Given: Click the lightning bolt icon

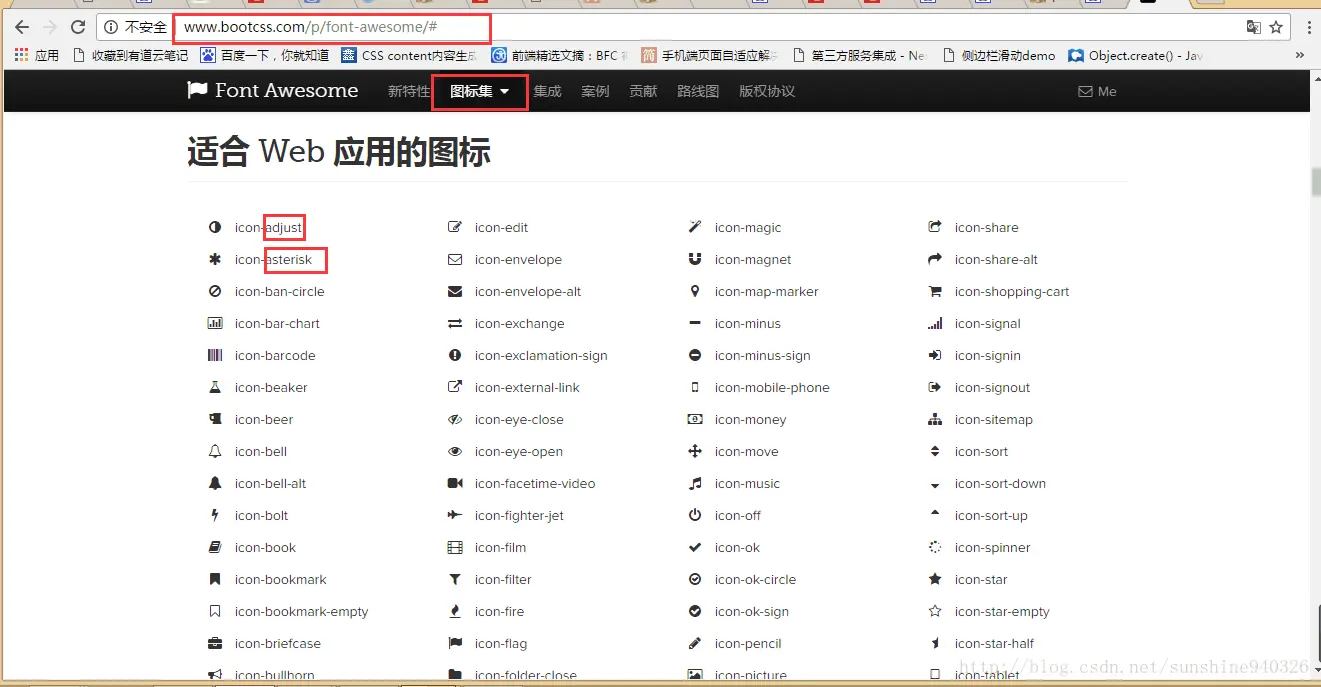Looking at the screenshot, I should [214, 515].
